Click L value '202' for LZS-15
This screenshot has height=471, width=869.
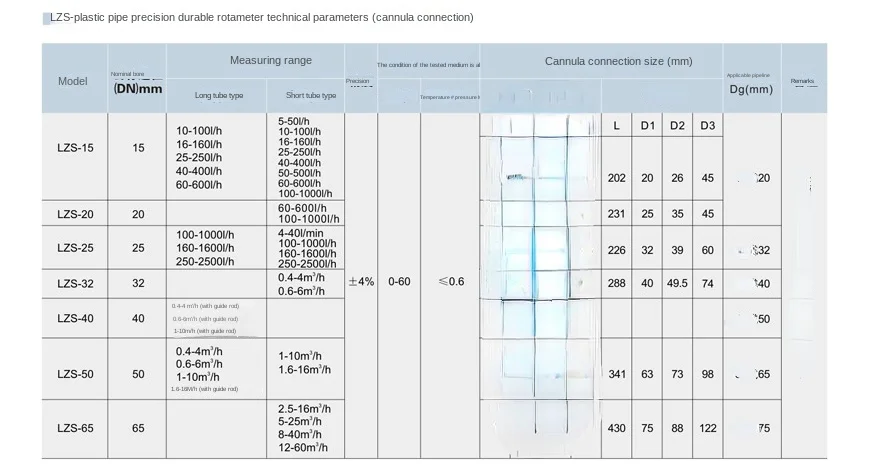tap(616, 178)
